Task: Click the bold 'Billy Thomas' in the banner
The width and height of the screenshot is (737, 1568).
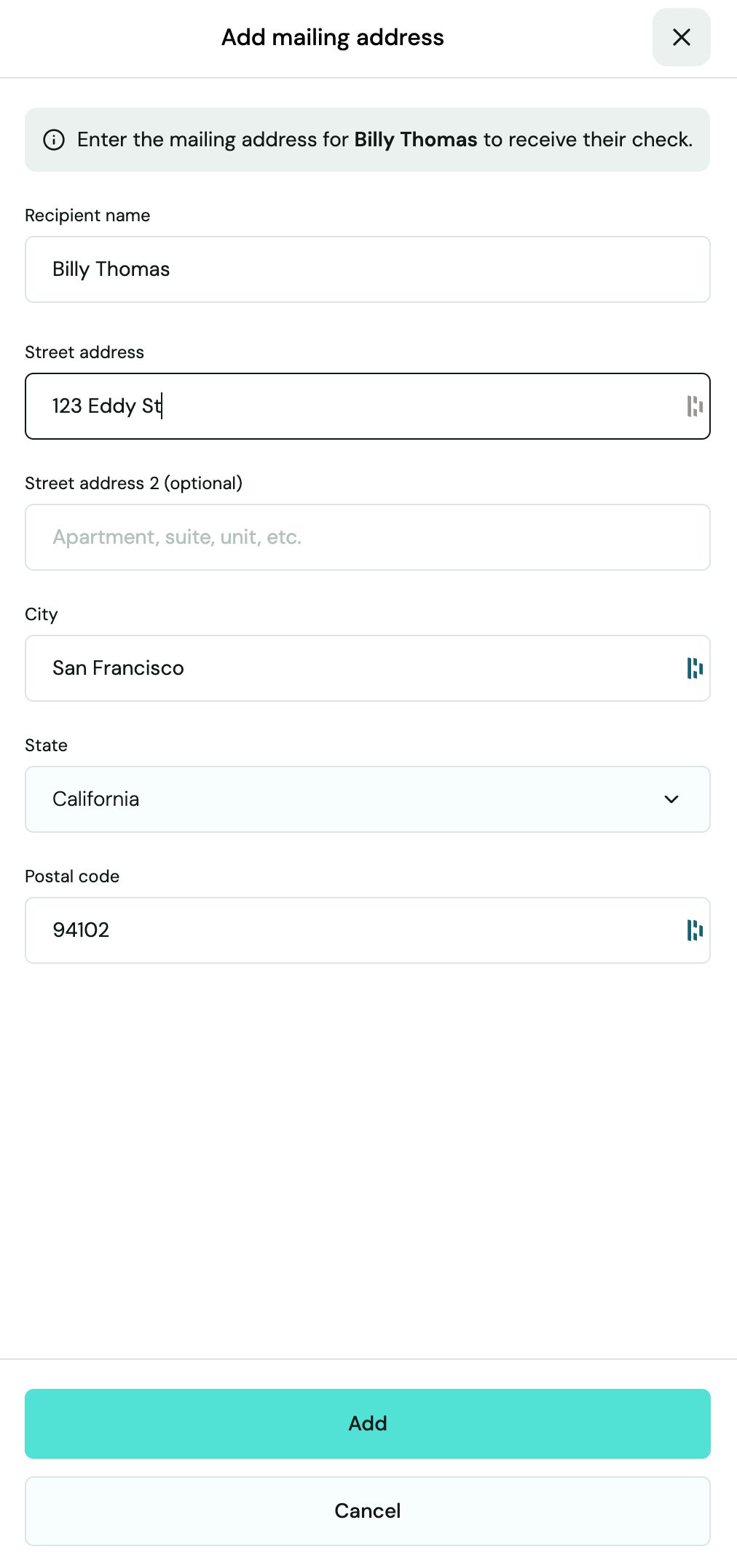Action: [x=416, y=140]
